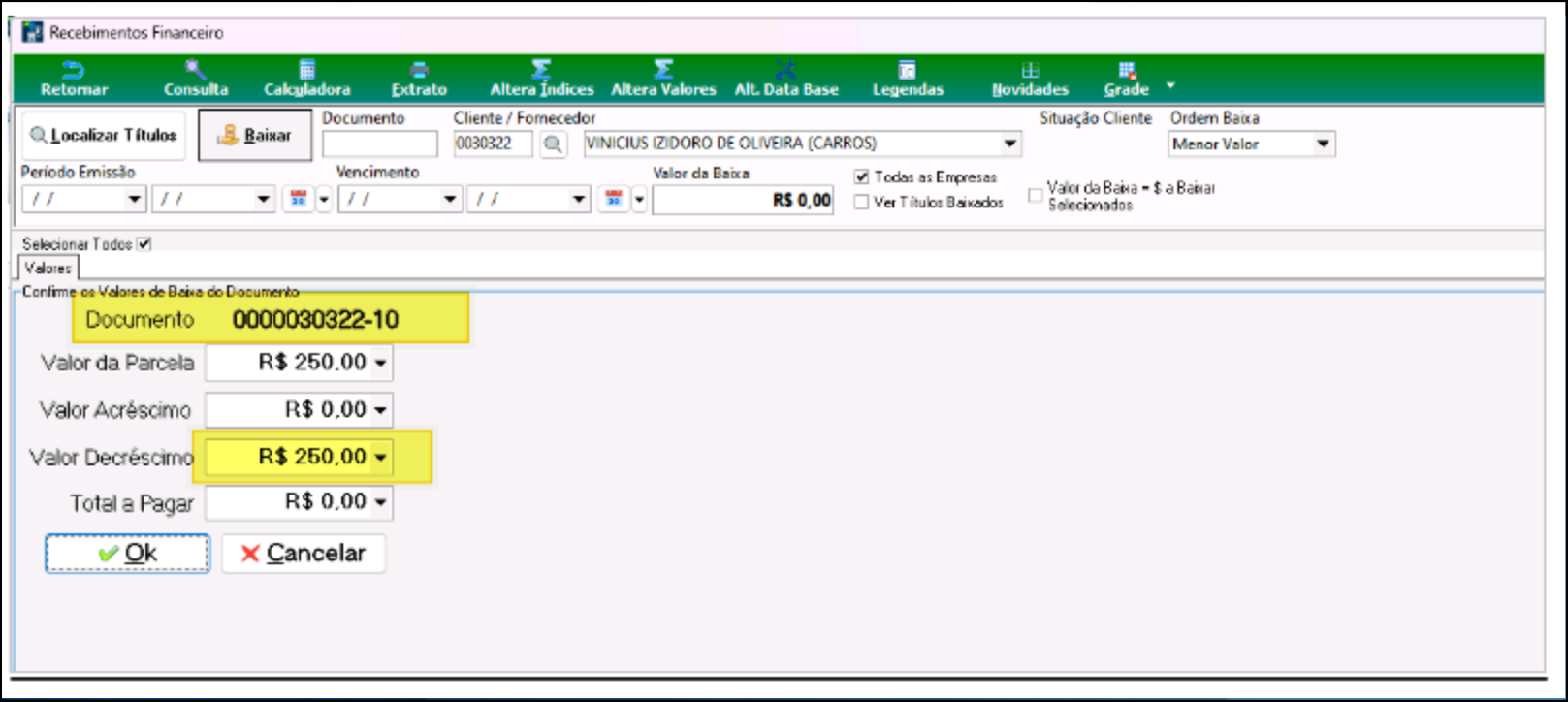The width and height of the screenshot is (1568, 702).
Task: Open calendar icon for Período Emissão
Action: (299, 199)
